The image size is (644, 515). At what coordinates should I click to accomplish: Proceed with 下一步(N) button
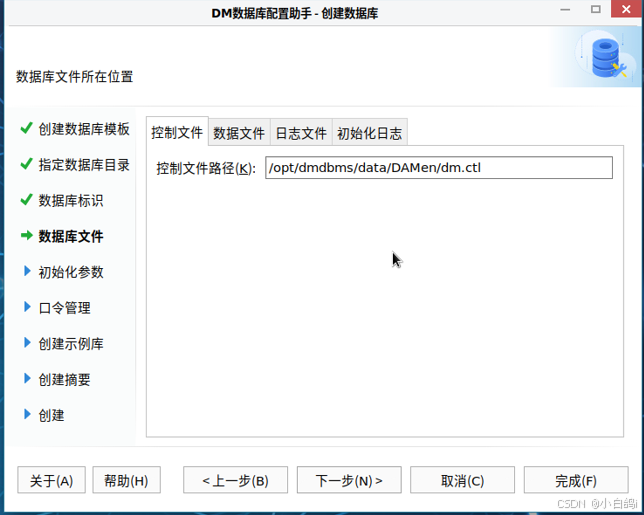(x=349, y=480)
